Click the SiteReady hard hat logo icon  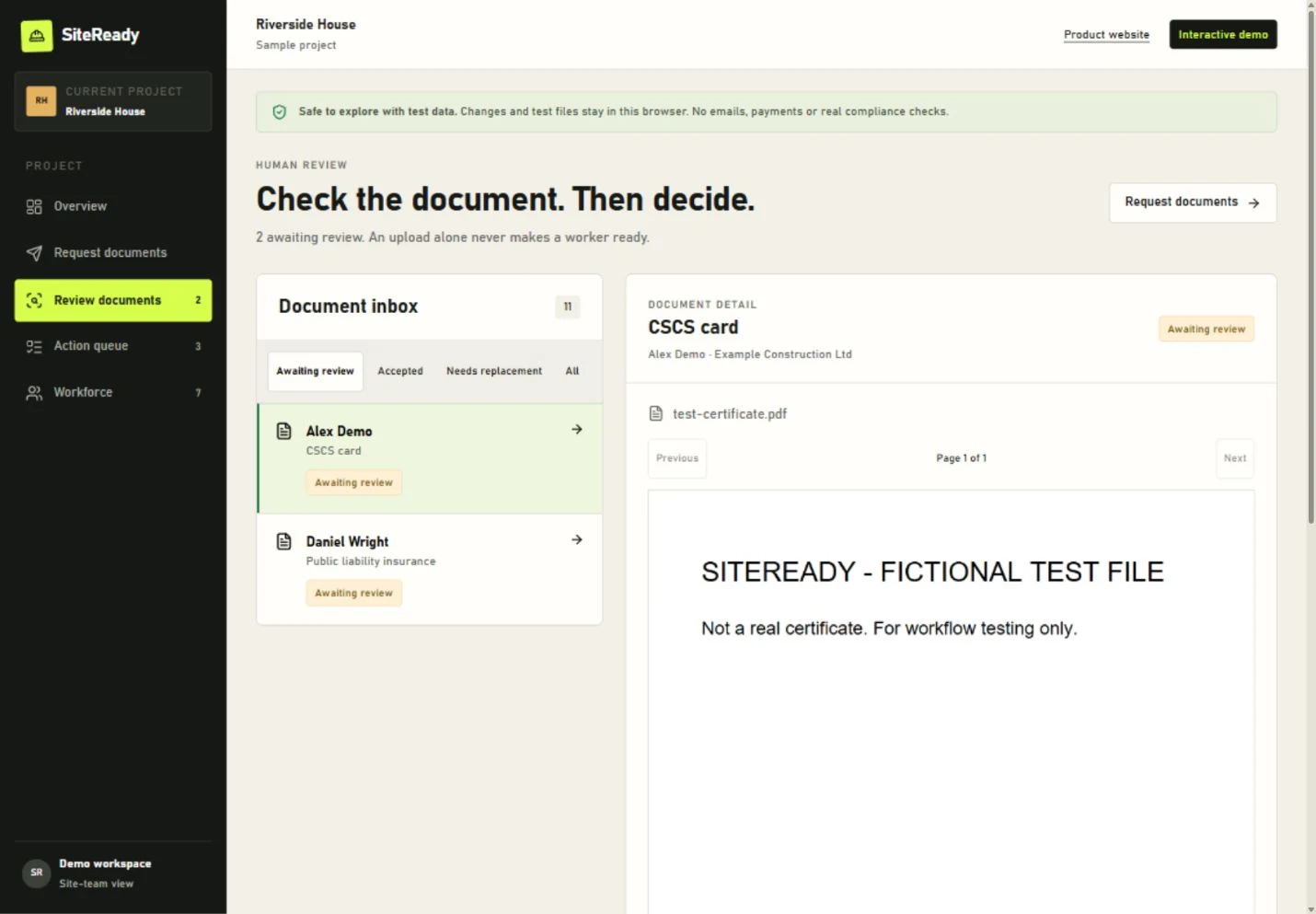[x=37, y=36]
